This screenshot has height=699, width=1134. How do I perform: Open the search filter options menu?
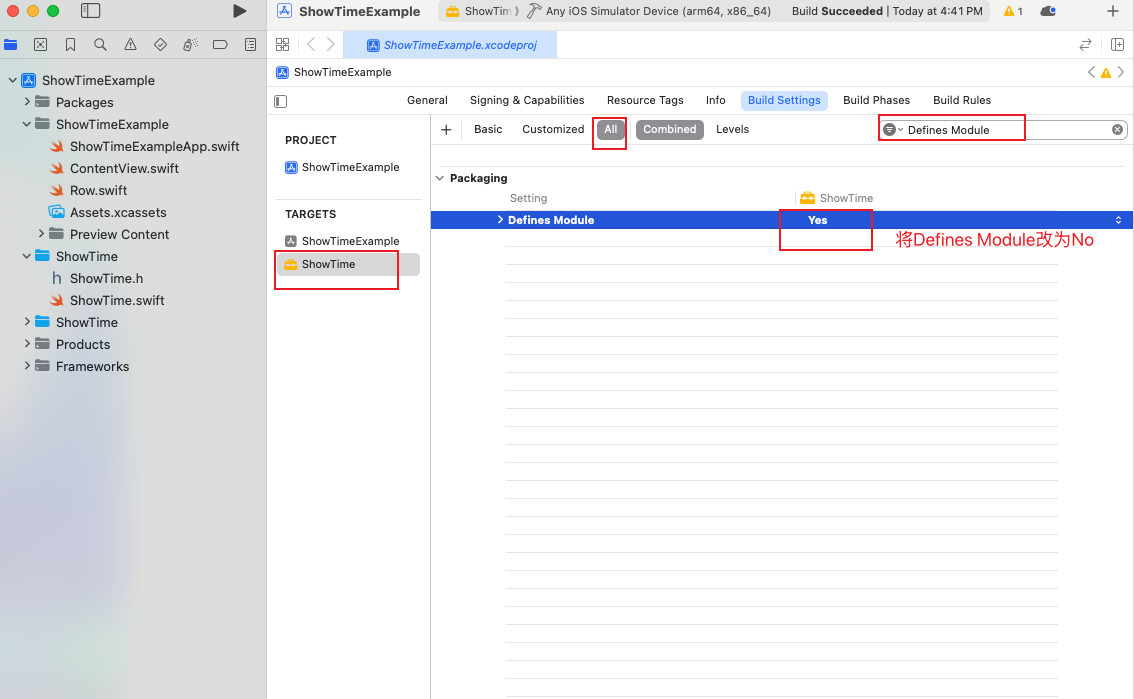[892, 129]
